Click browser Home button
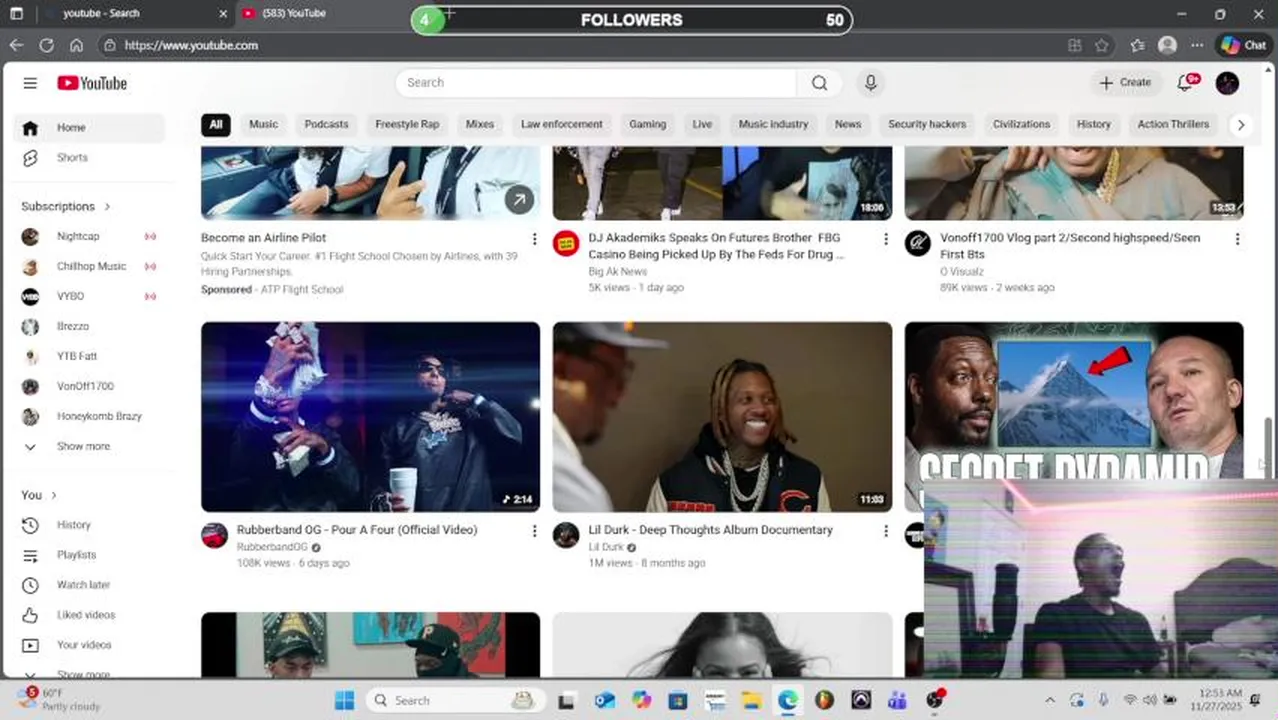This screenshot has height=720, width=1278. pos(76,45)
